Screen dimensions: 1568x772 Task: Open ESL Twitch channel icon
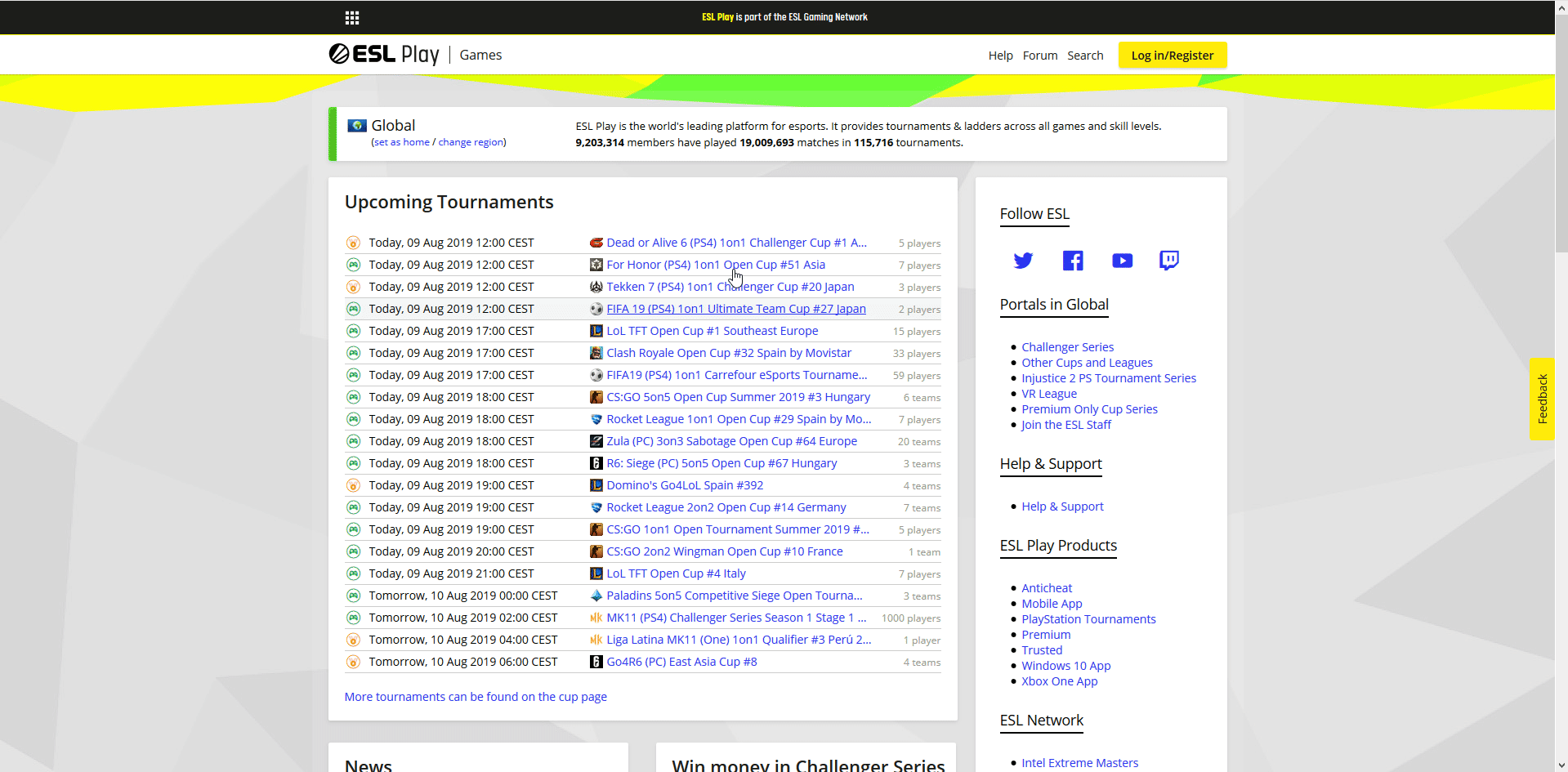tap(1169, 261)
